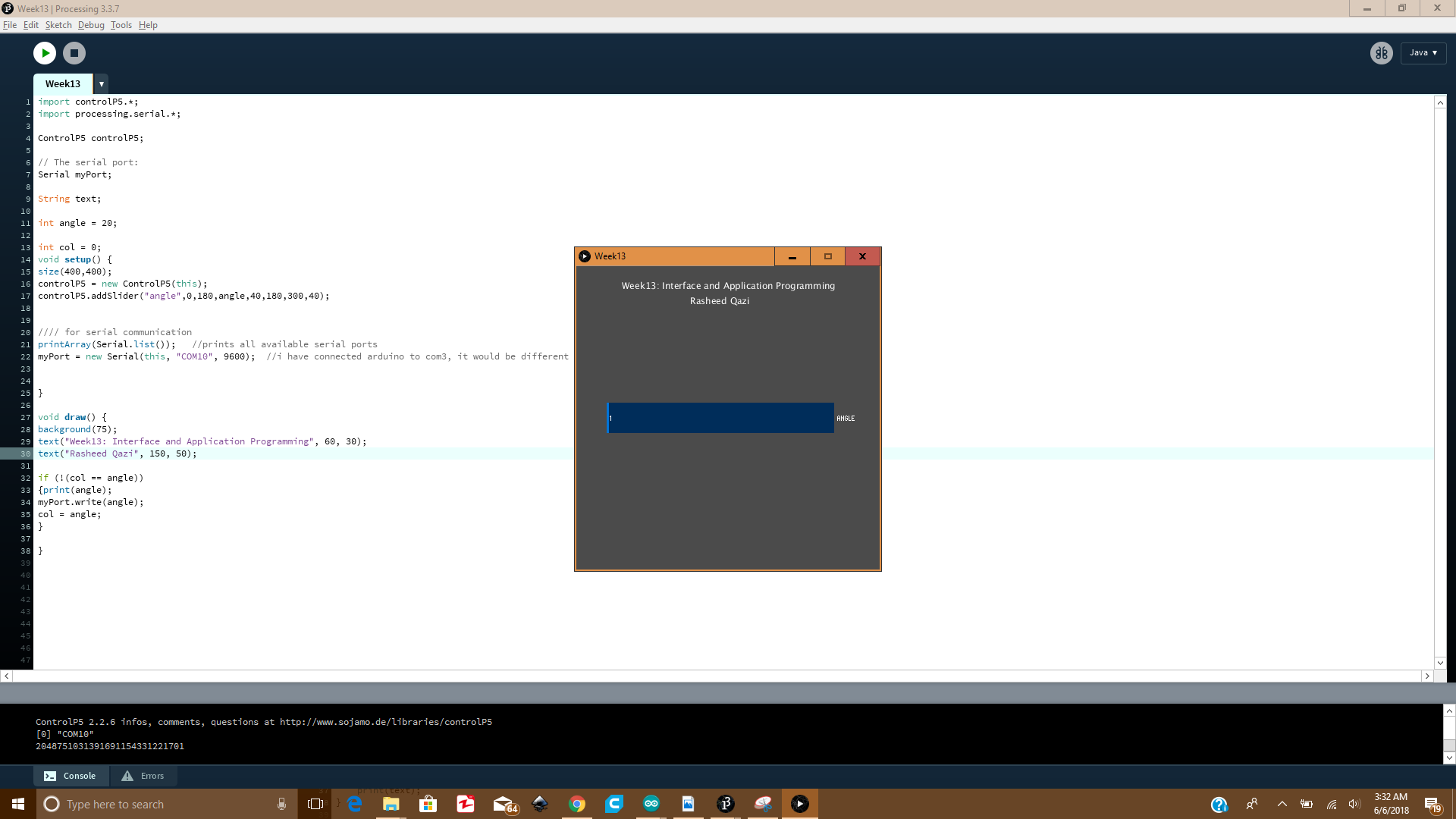Open Task View button

[x=315, y=804]
